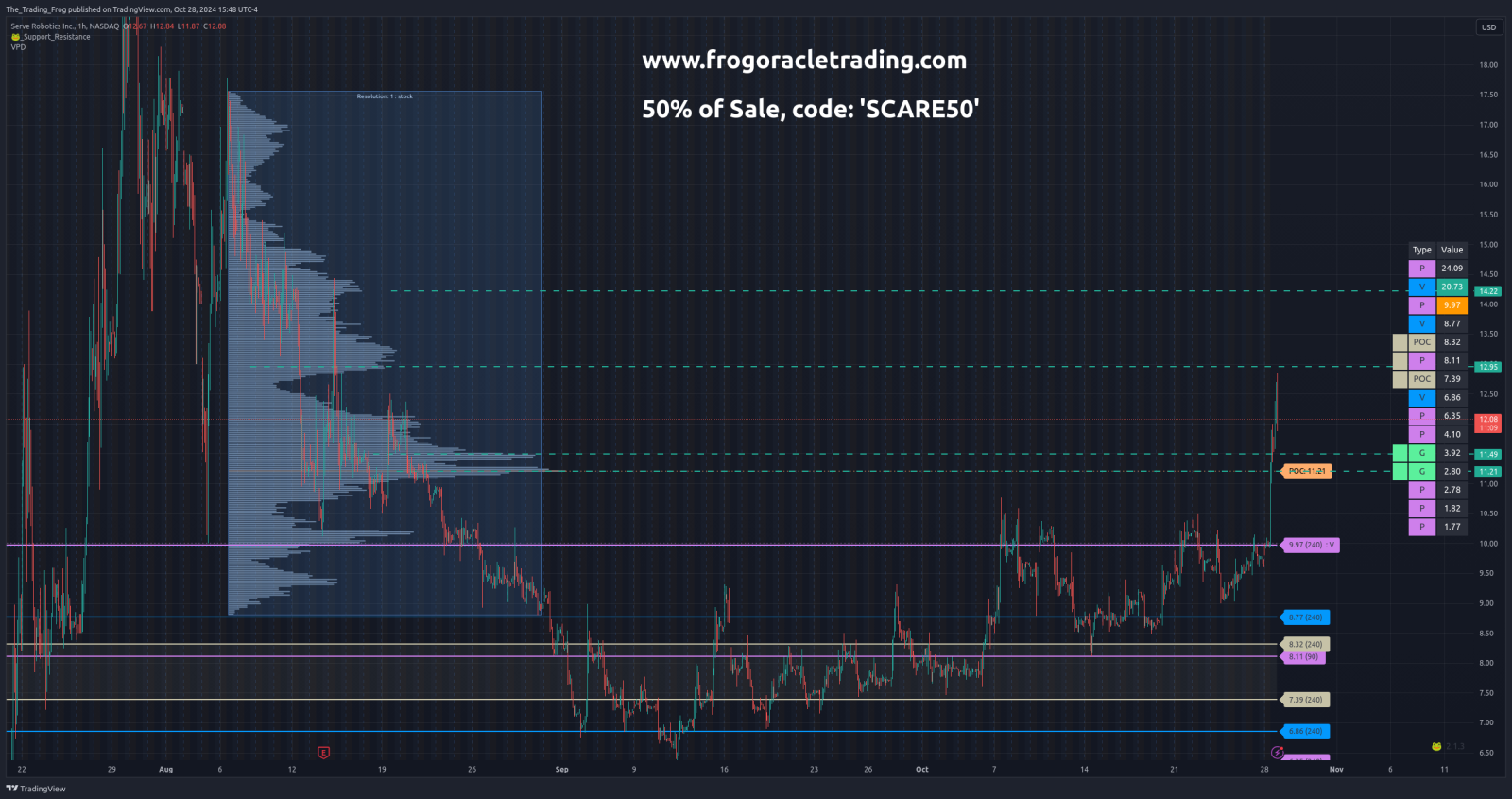
Task: Click the purple lightning bolt event icon
Action: point(1278,753)
